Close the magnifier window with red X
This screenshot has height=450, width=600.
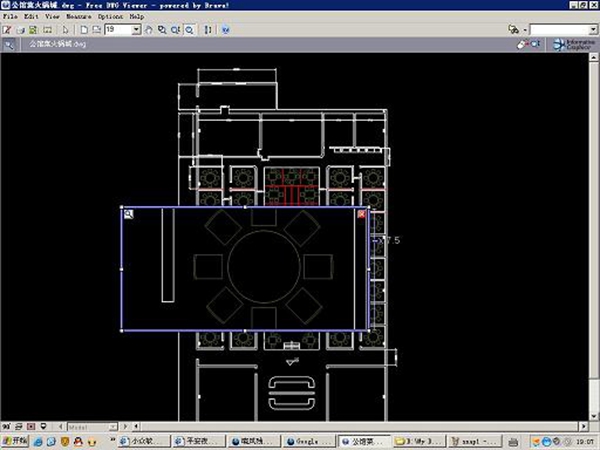coord(362,214)
